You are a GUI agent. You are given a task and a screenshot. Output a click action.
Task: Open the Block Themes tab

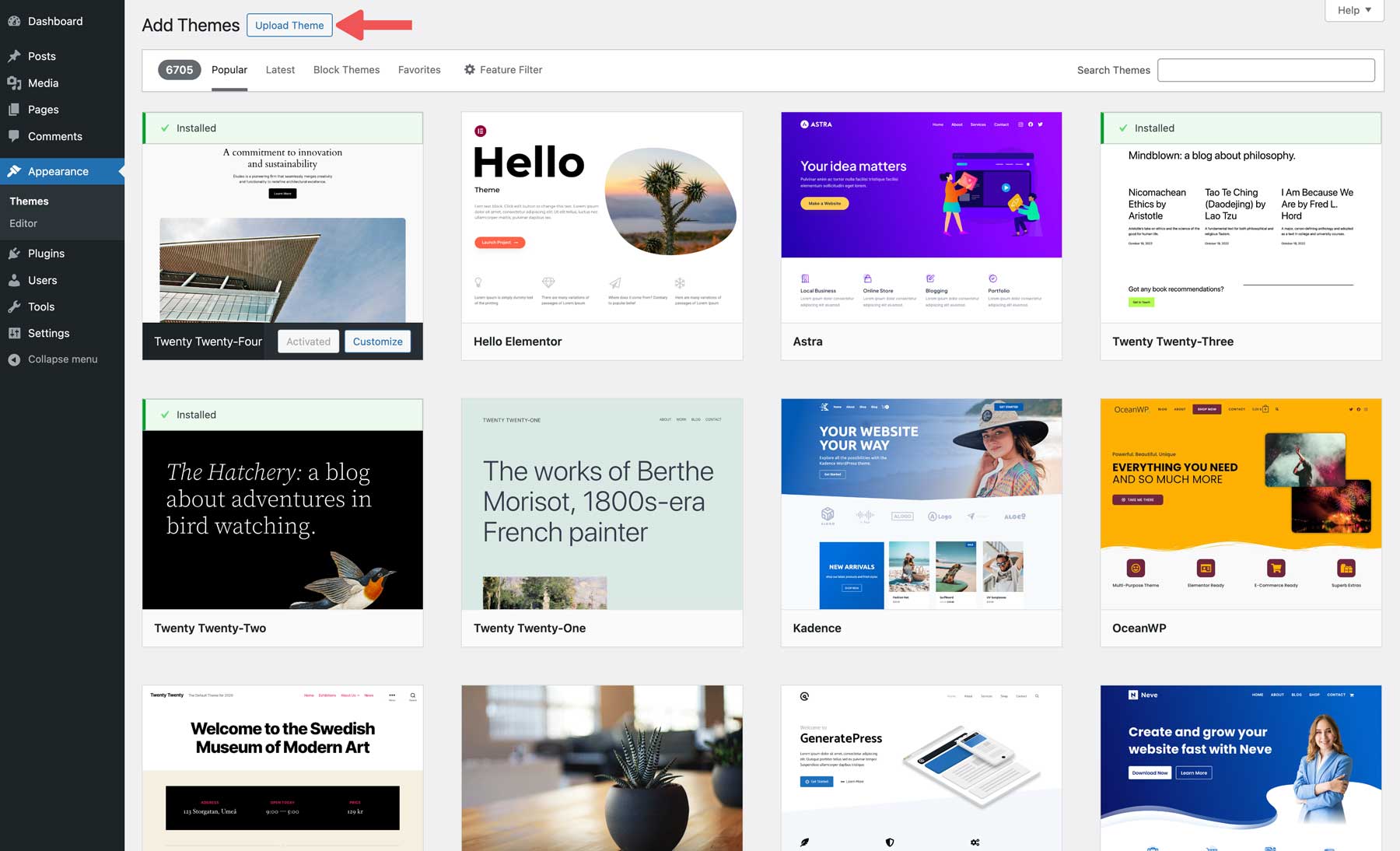pos(346,69)
